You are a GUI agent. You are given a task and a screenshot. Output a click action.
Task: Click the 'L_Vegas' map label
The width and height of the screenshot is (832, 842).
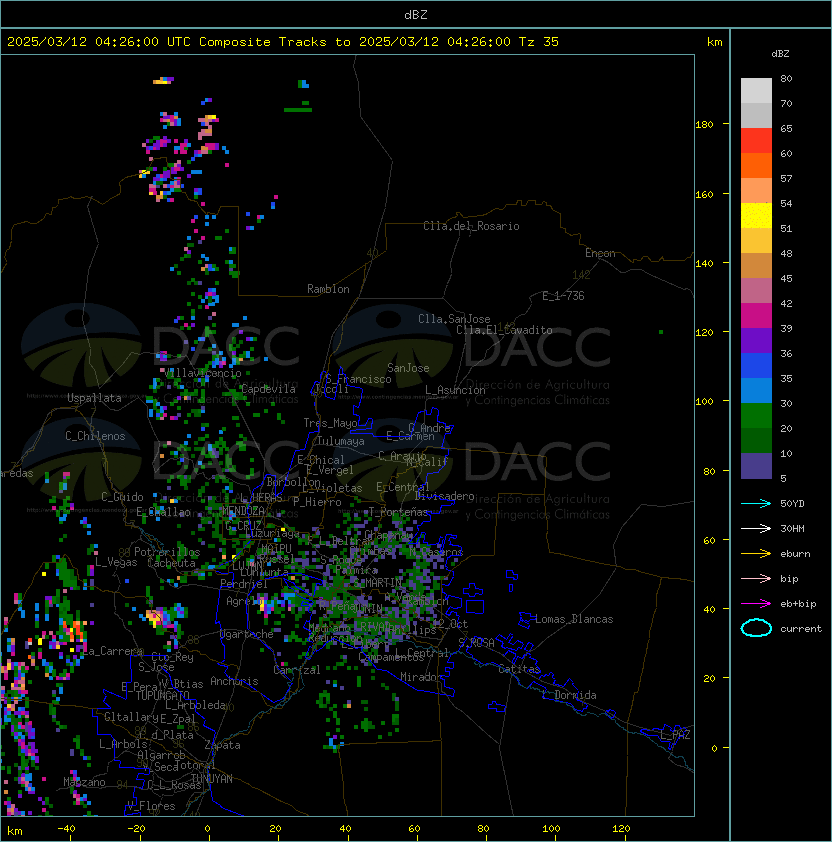116,562
